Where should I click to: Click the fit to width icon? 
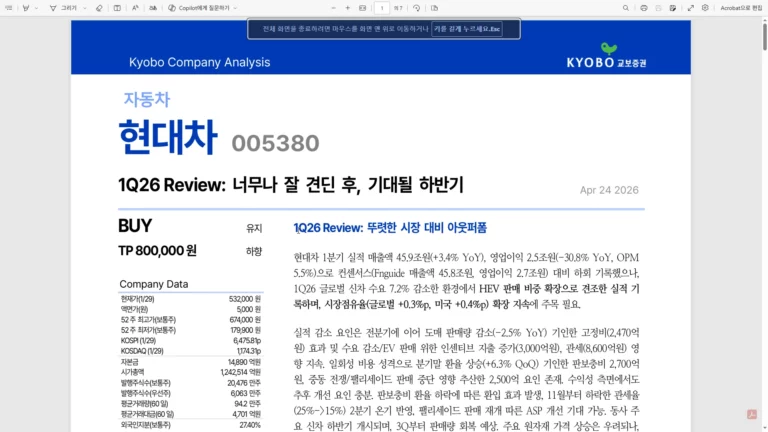tap(362, 8)
